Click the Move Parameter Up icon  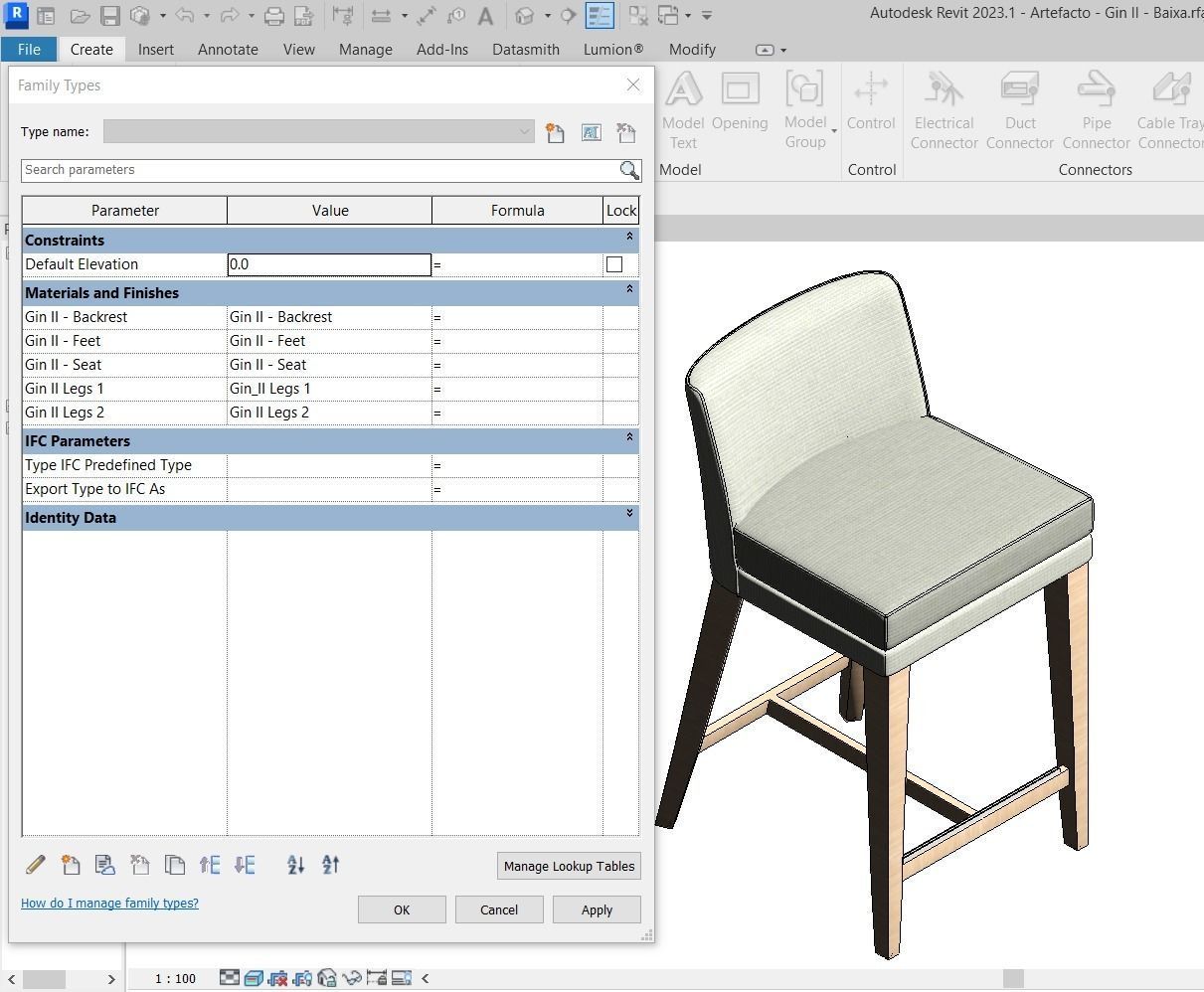(x=210, y=865)
